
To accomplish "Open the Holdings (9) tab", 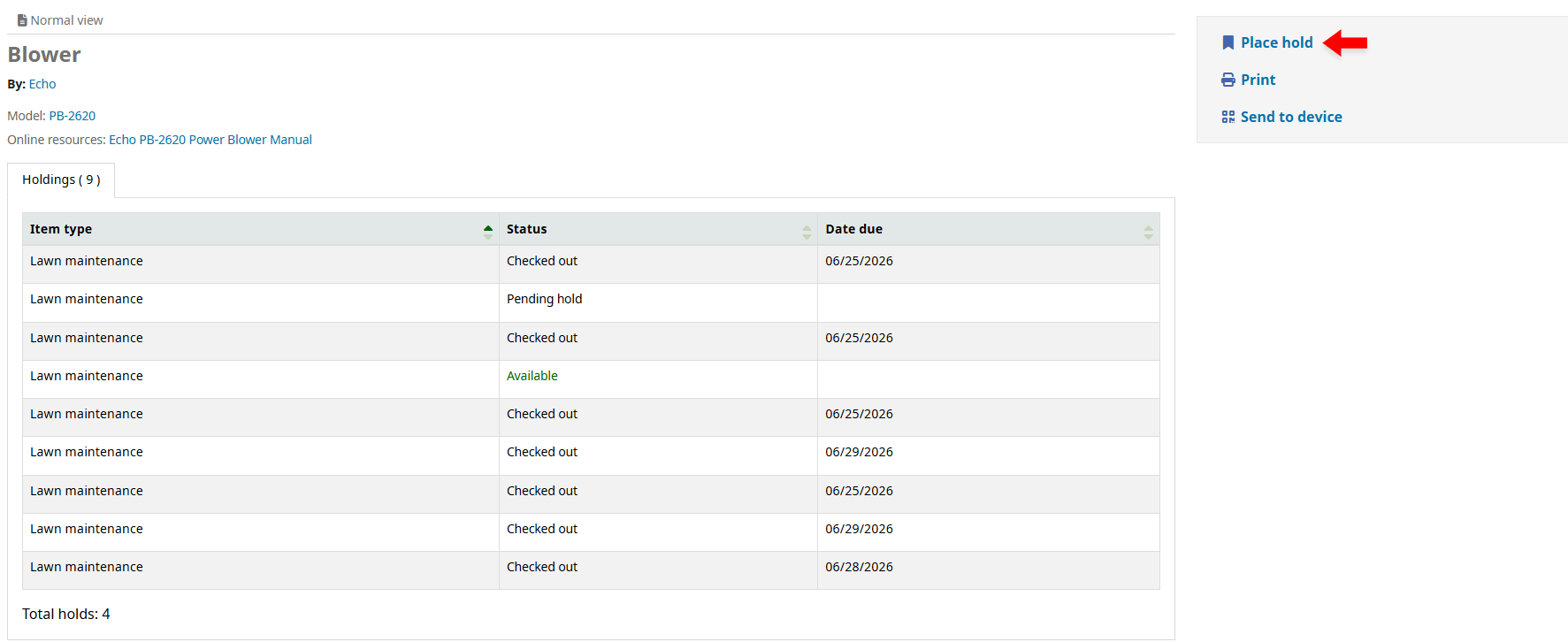I will pyautogui.click(x=61, y=180).
